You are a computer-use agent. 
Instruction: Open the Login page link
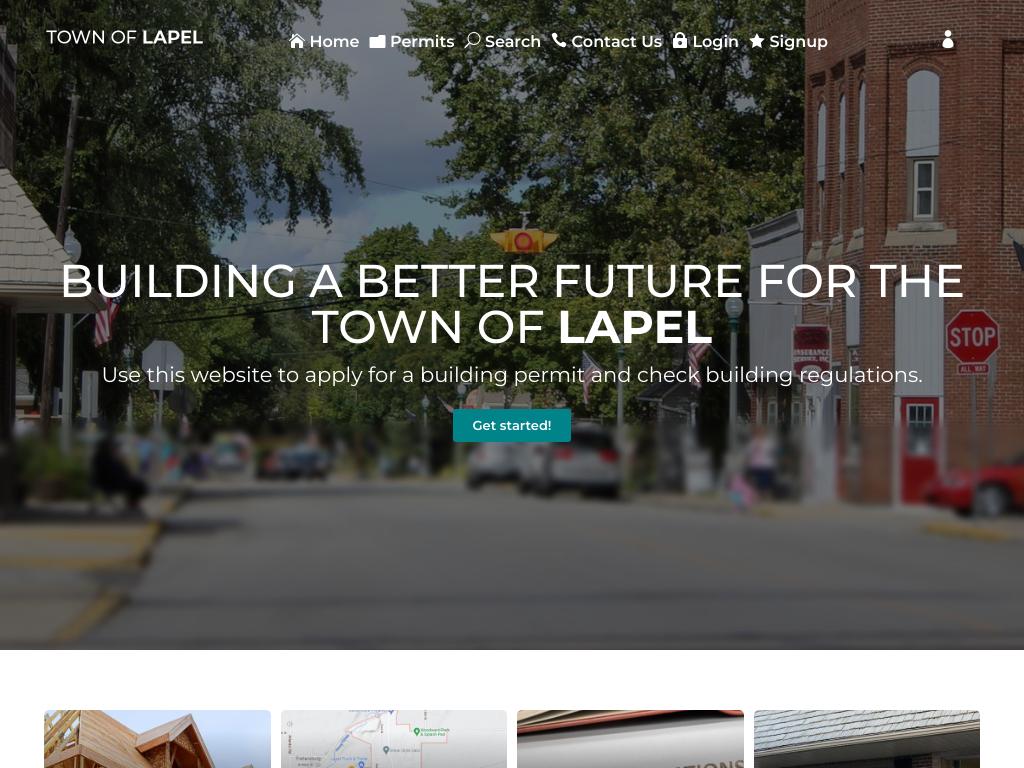705,41
